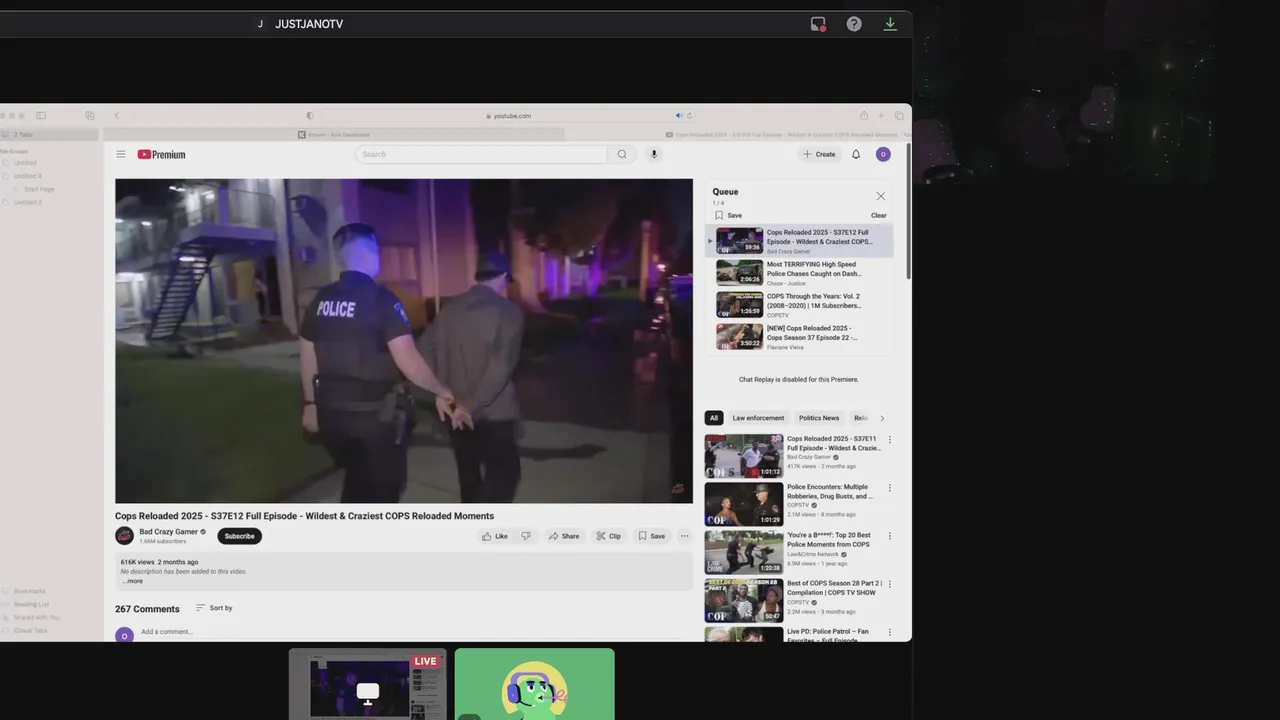Open YouTube notifications bell
1280x720 pixels.
856,154
